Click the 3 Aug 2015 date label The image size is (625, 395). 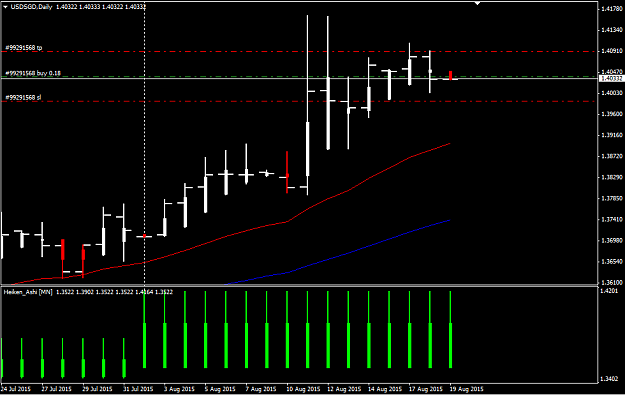[x=179, y=389]
